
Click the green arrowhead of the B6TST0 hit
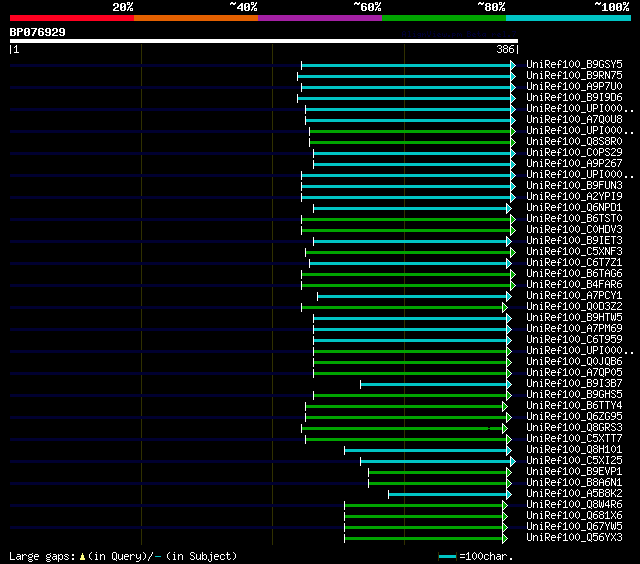513,219
